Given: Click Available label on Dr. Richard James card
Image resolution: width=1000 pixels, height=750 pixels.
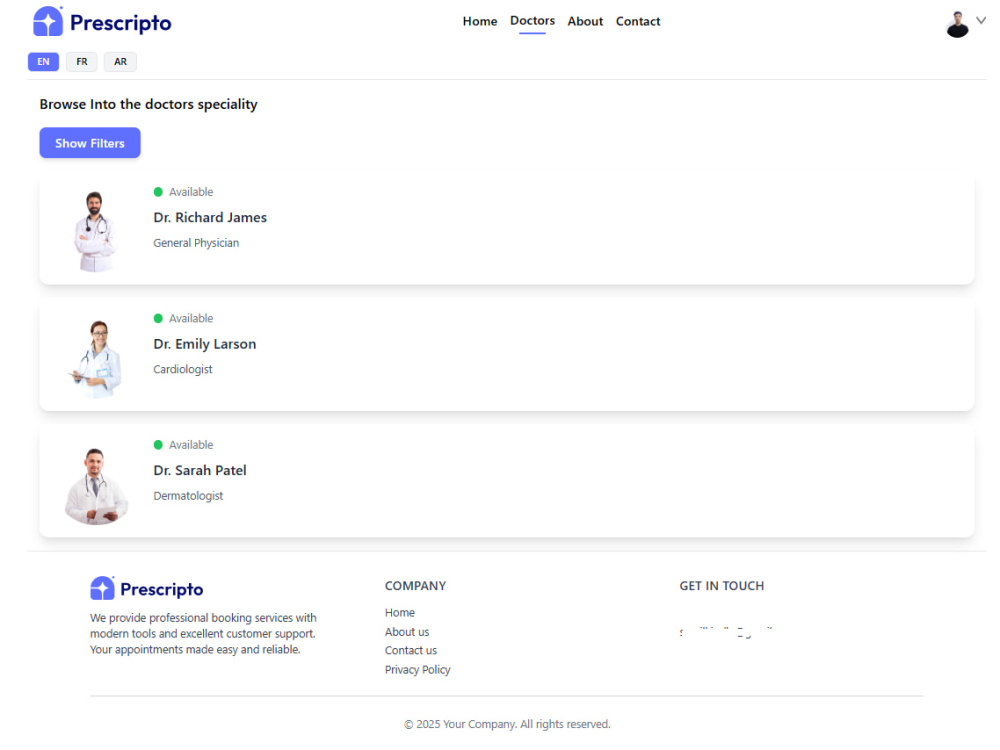Looking at the screenshot, I should click(191, 192).
